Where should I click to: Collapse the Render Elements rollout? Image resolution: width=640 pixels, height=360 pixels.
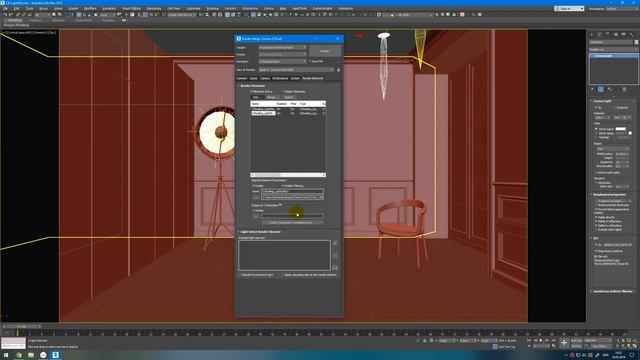tap(252, 86)
